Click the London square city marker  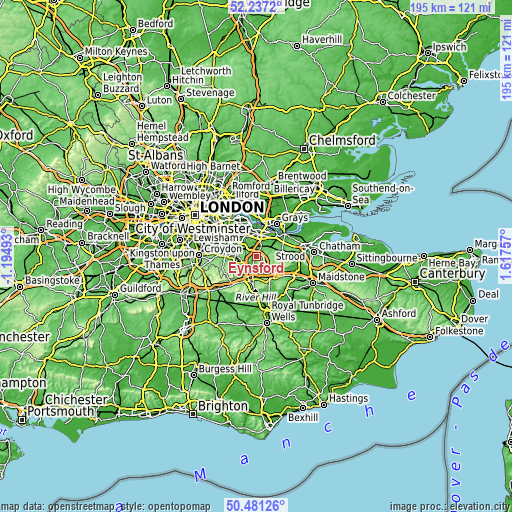point(195,215)
